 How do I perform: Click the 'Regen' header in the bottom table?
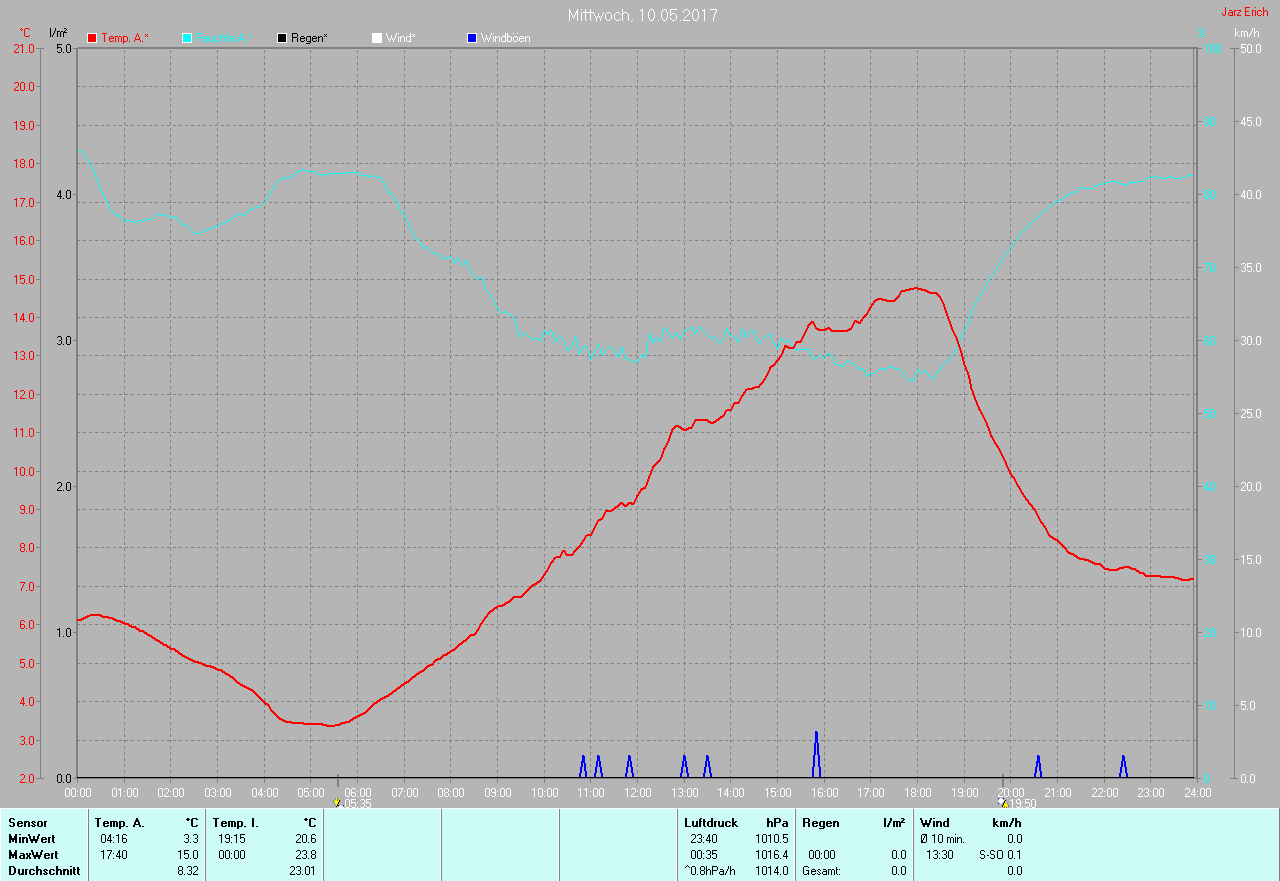819,823
